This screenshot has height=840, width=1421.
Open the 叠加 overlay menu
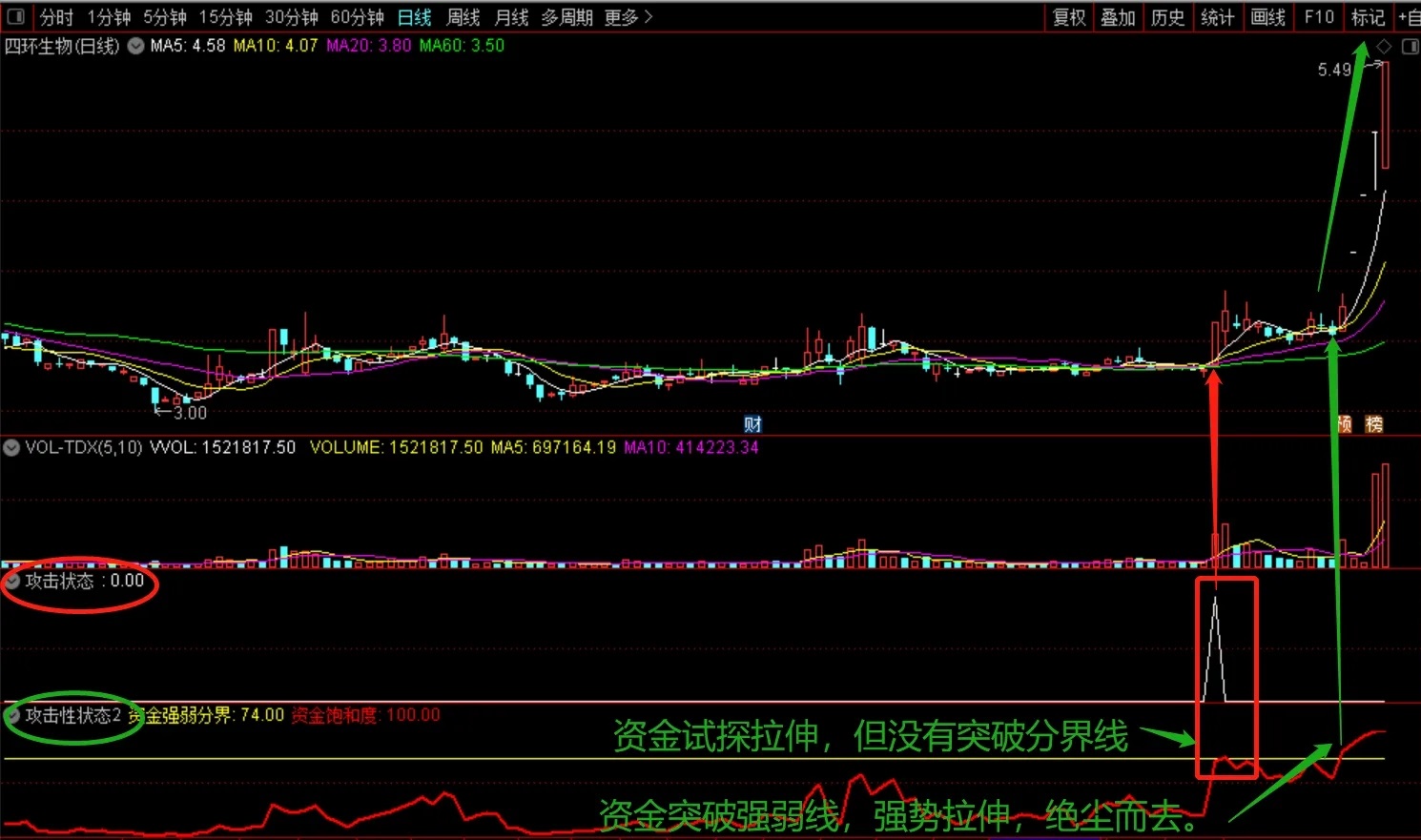1118,17
